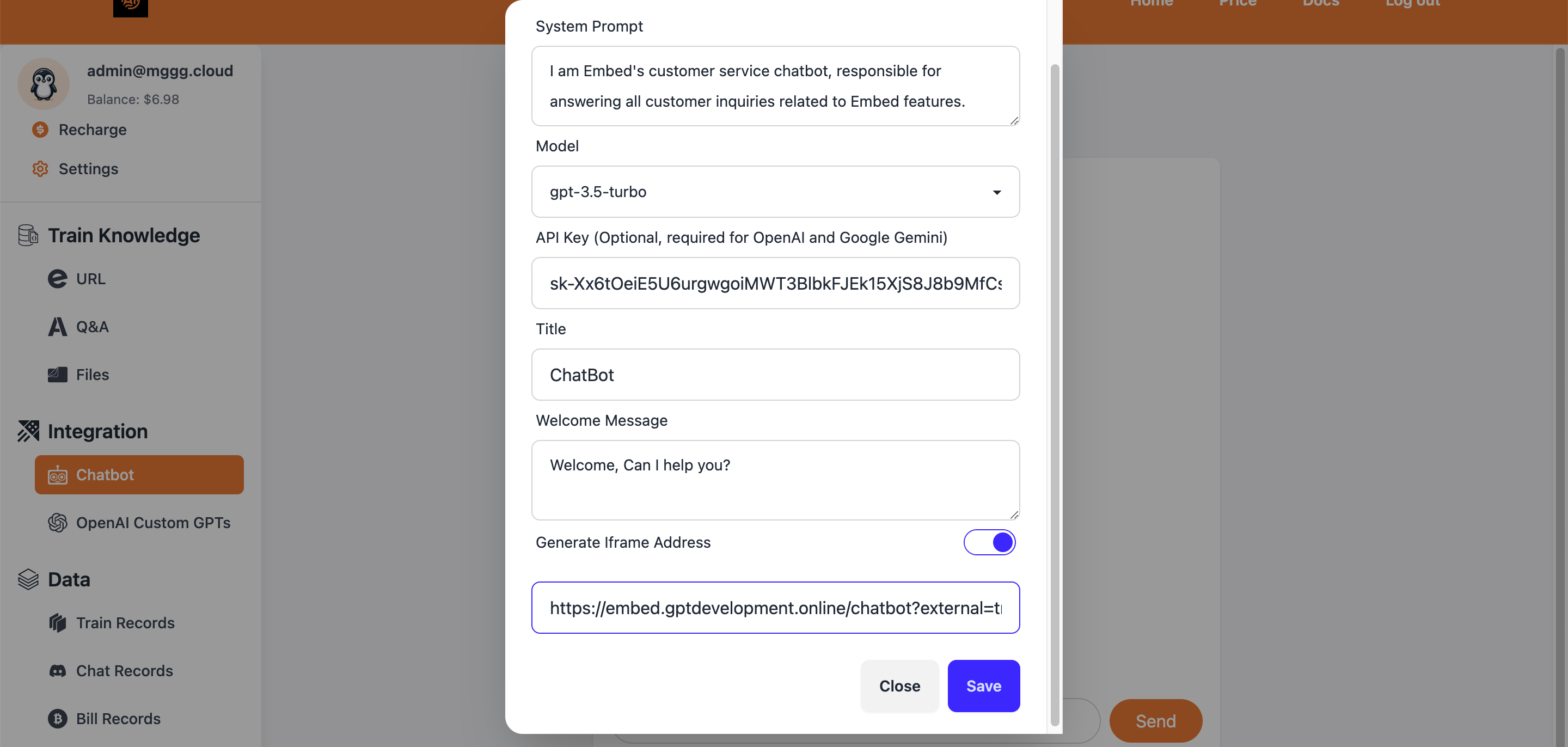The height and width of the screenshot is (747, 1568).
Task: Select gpt-3.5-turbo from model dropdown
Action: coord(776,191)
